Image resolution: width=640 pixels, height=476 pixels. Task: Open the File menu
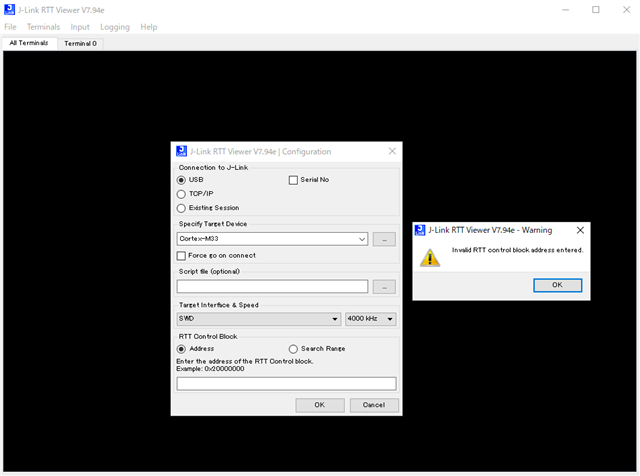point(10,27)
